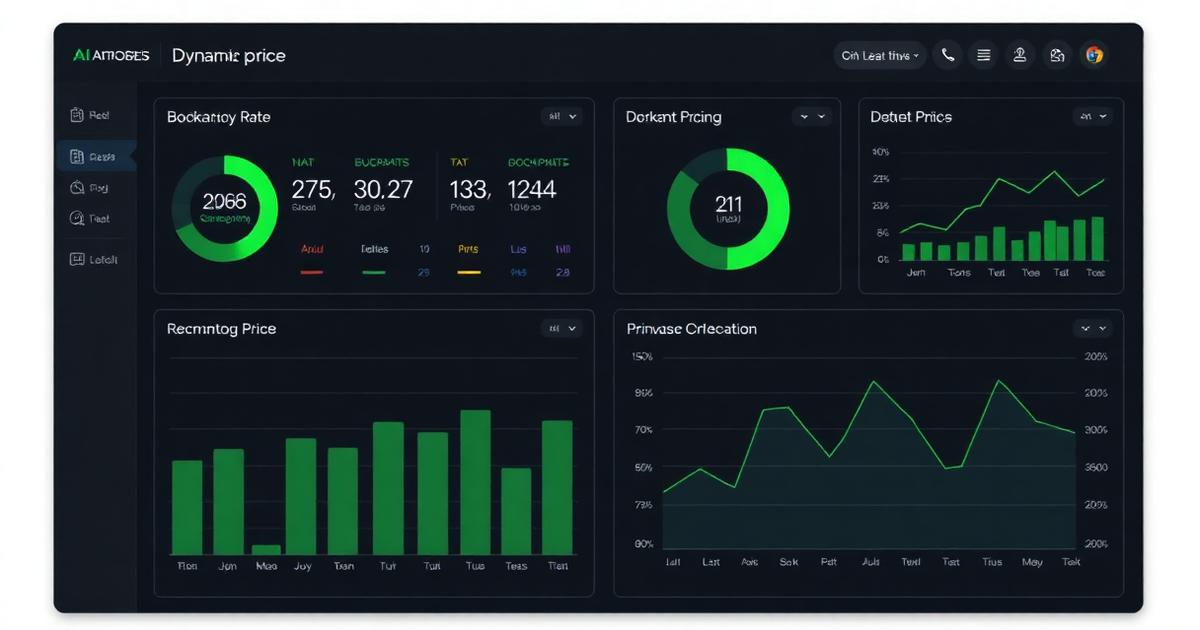Open the Dorkant Prcing panel dropdown
The width and height of the screenshot is (1200, 630).
pos(811,116)
